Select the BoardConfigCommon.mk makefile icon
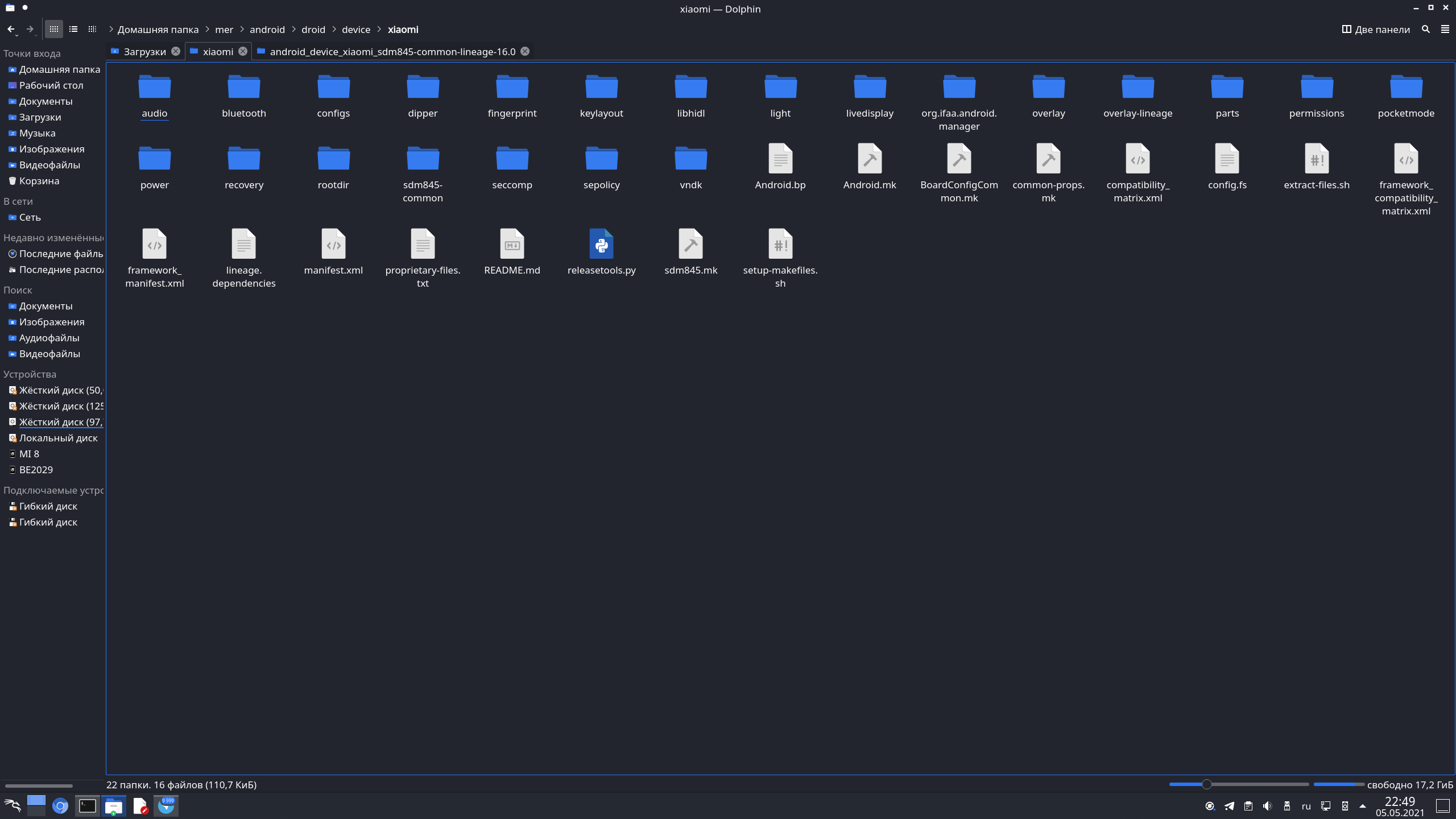Image resolution: width=1456 pixels, height=819 pixels. click(x=959, y=159)
